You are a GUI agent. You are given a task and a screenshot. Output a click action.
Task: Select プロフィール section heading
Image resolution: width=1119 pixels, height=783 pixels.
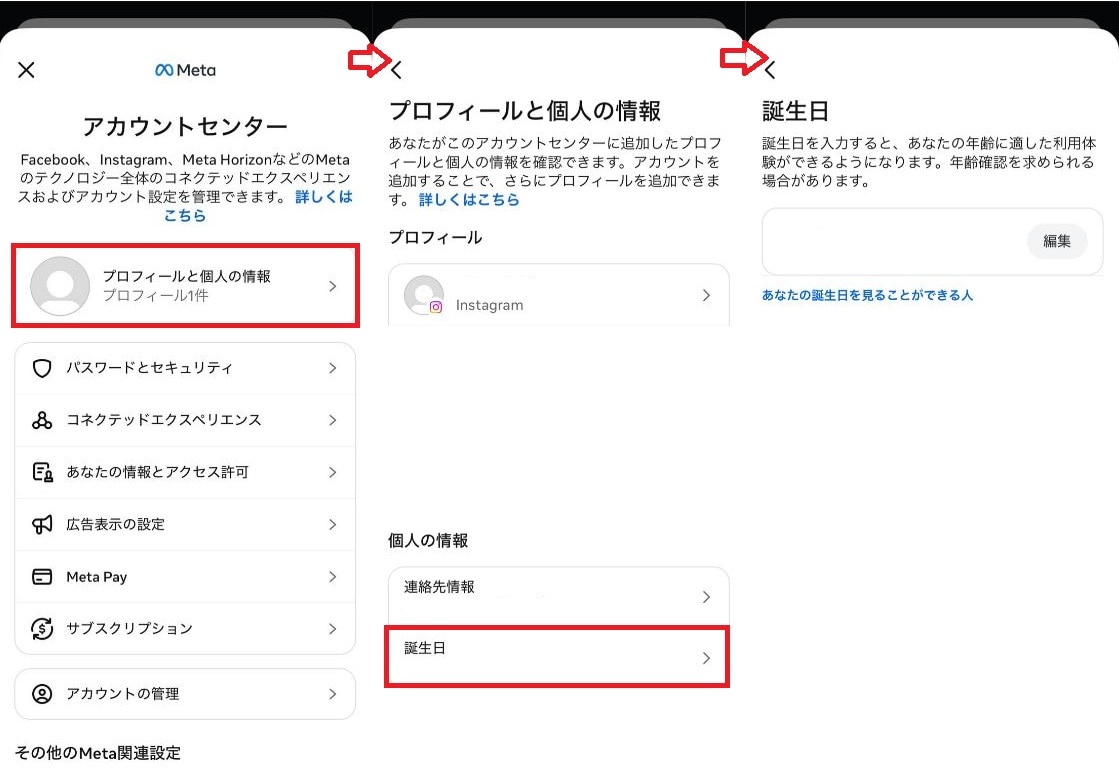435,237
